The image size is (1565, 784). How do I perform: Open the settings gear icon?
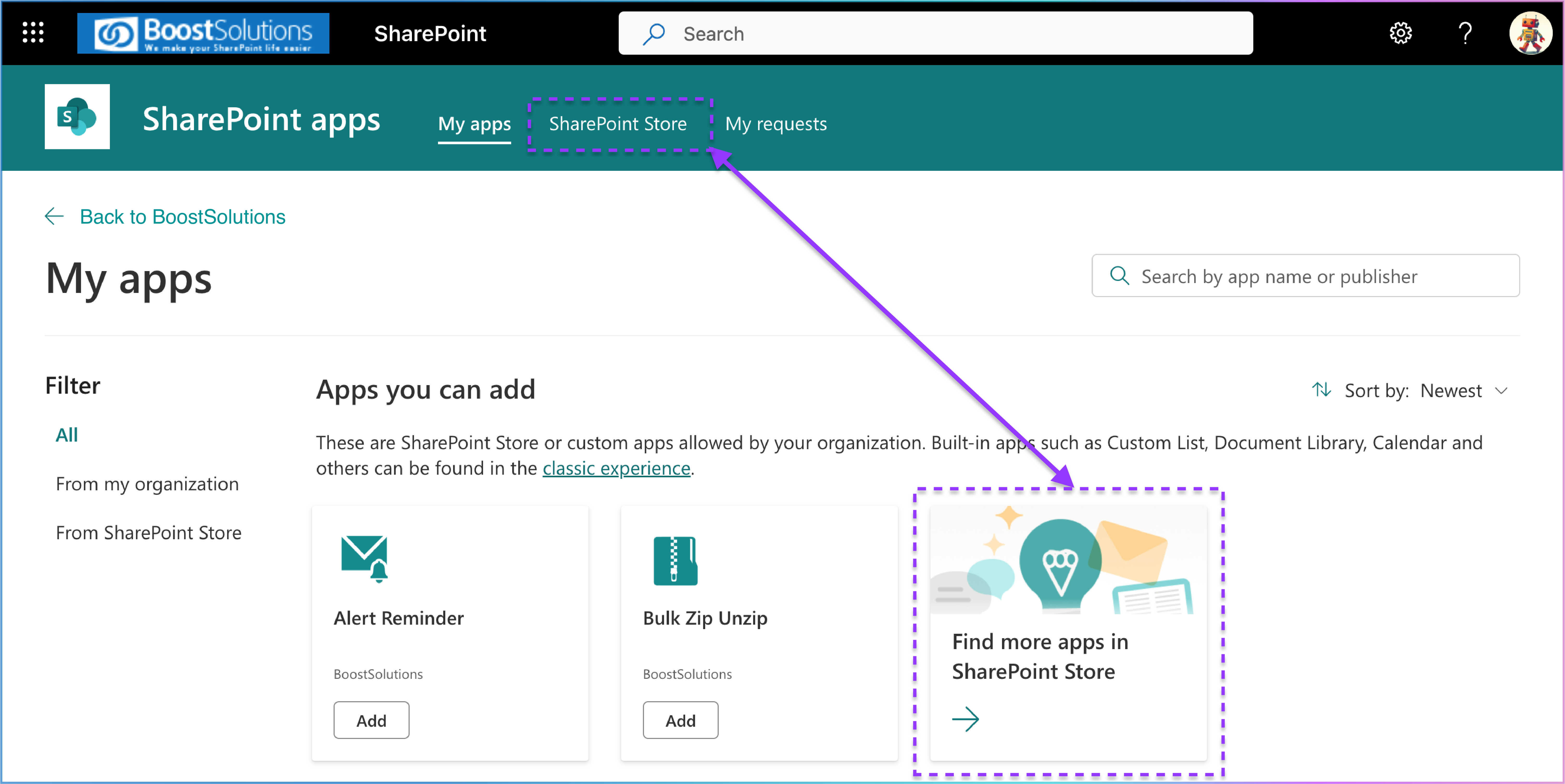pos(1400,33)
